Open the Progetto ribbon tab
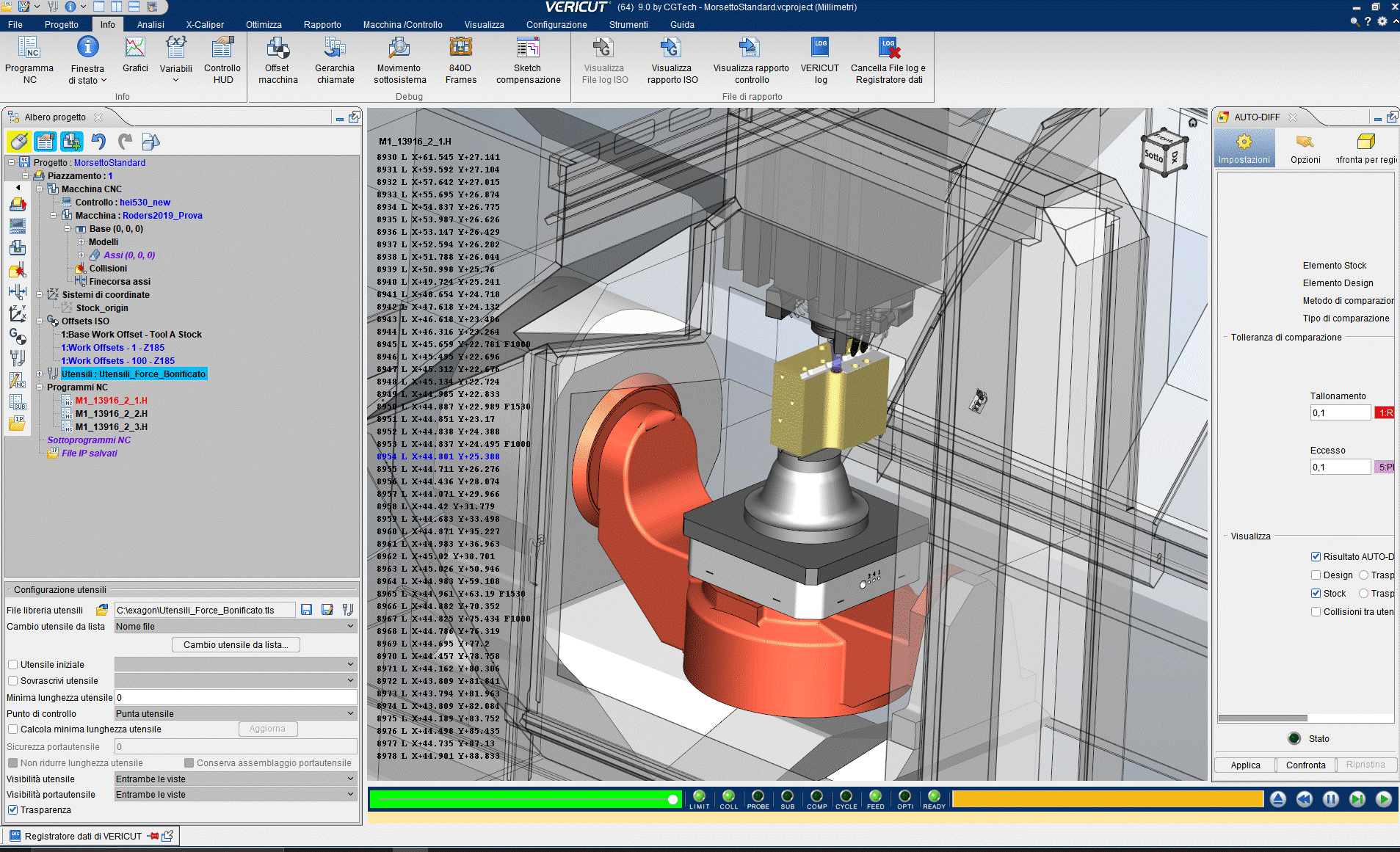 (61, 24)
